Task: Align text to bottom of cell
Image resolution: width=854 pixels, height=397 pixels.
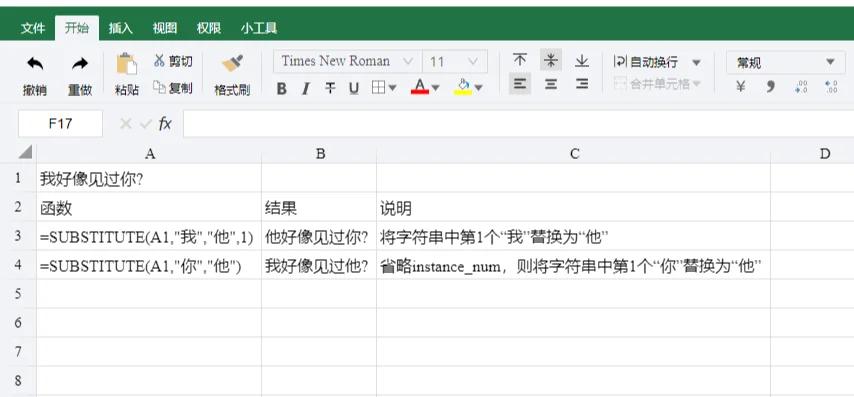Action: (x=582, y=60)
